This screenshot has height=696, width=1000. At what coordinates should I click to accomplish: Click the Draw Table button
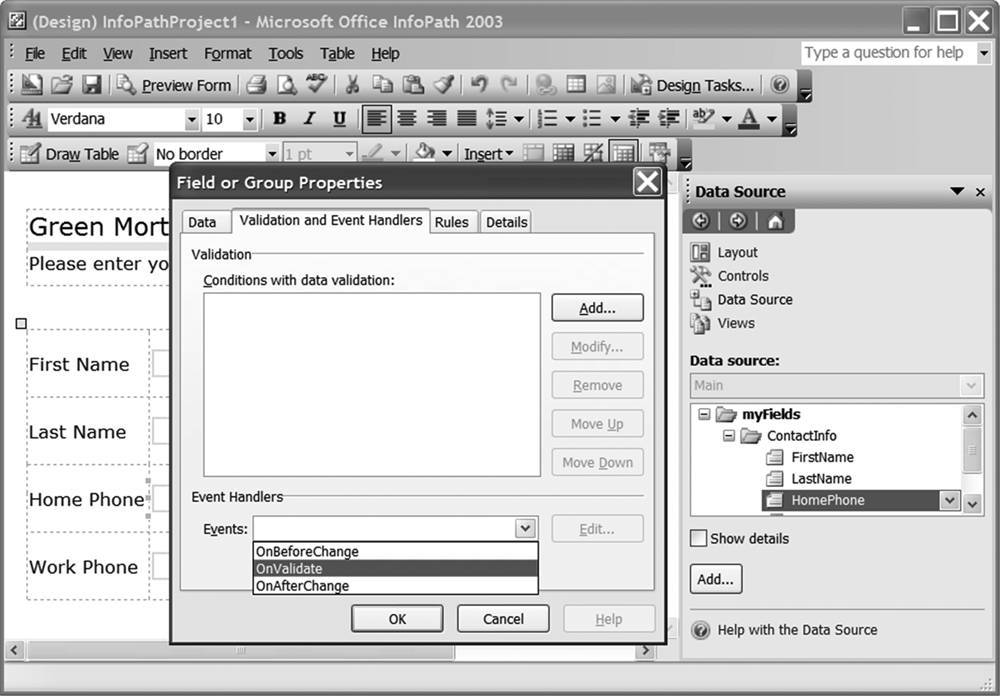(70, 154)
